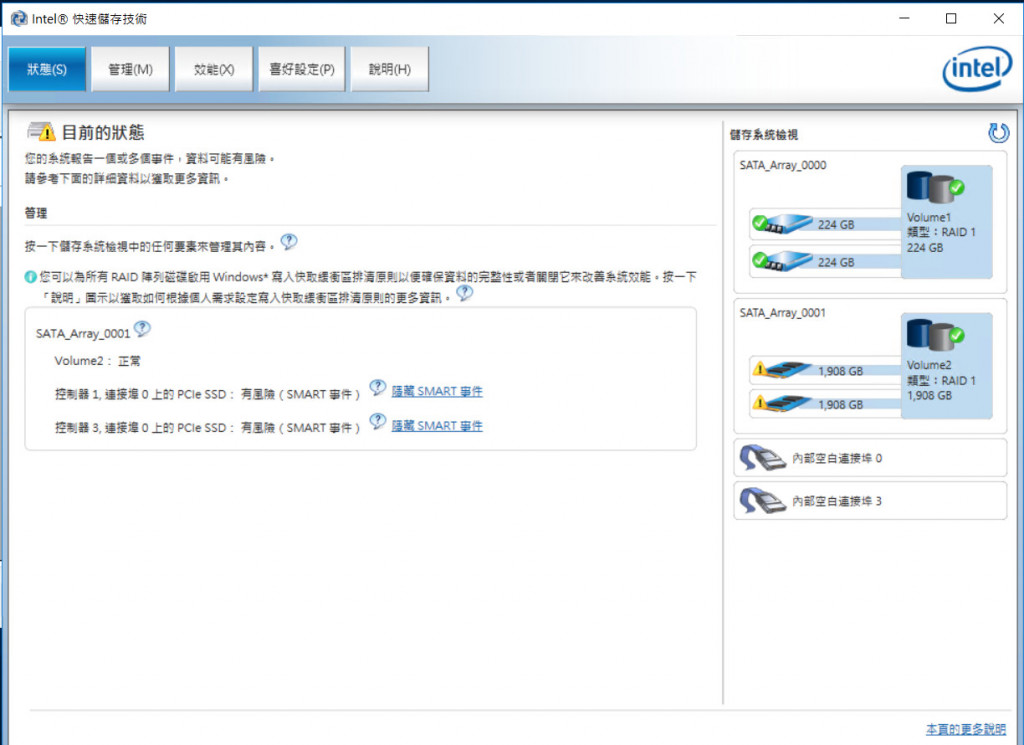
Task: Click the Volume1 224 GB size text
Action: coord(925,247)
